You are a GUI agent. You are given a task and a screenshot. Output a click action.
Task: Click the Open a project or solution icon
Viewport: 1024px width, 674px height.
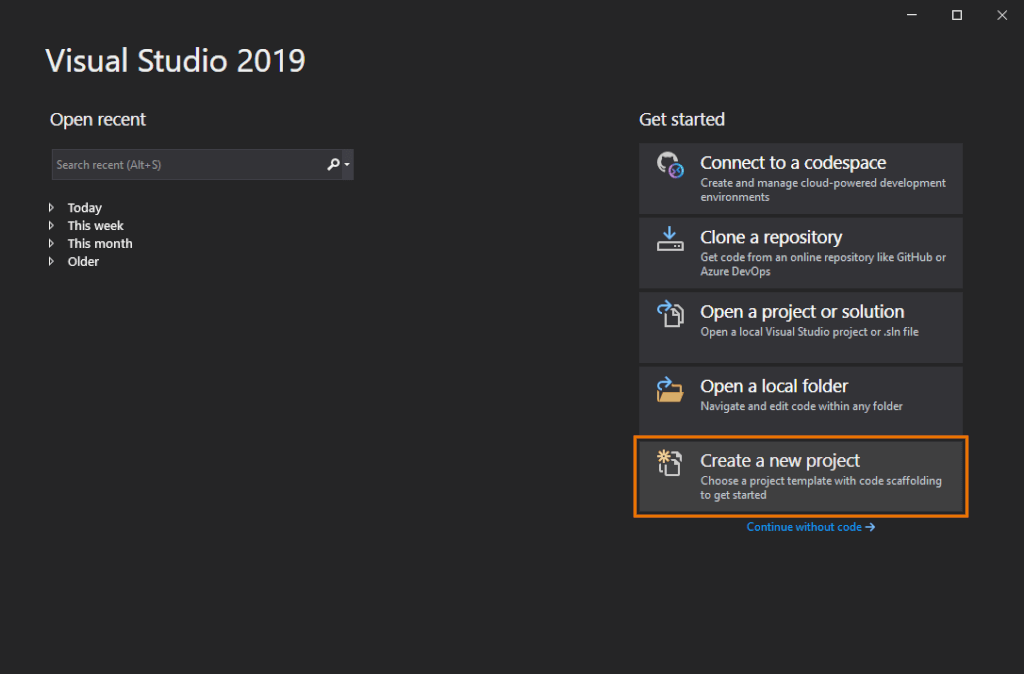(x=669, y=313)
